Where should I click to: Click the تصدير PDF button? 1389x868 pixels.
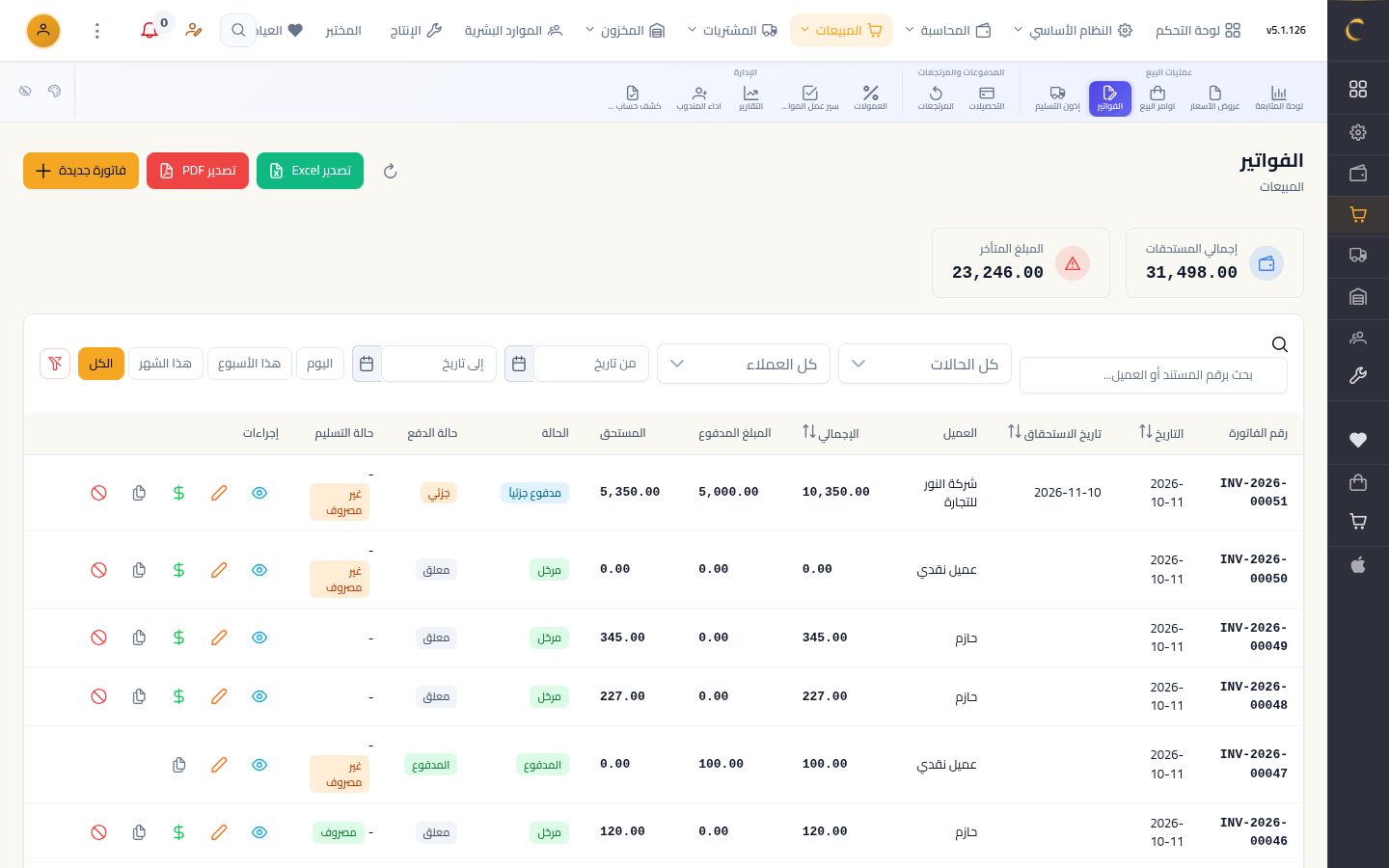pyautogui.click(x=198, y=171)
